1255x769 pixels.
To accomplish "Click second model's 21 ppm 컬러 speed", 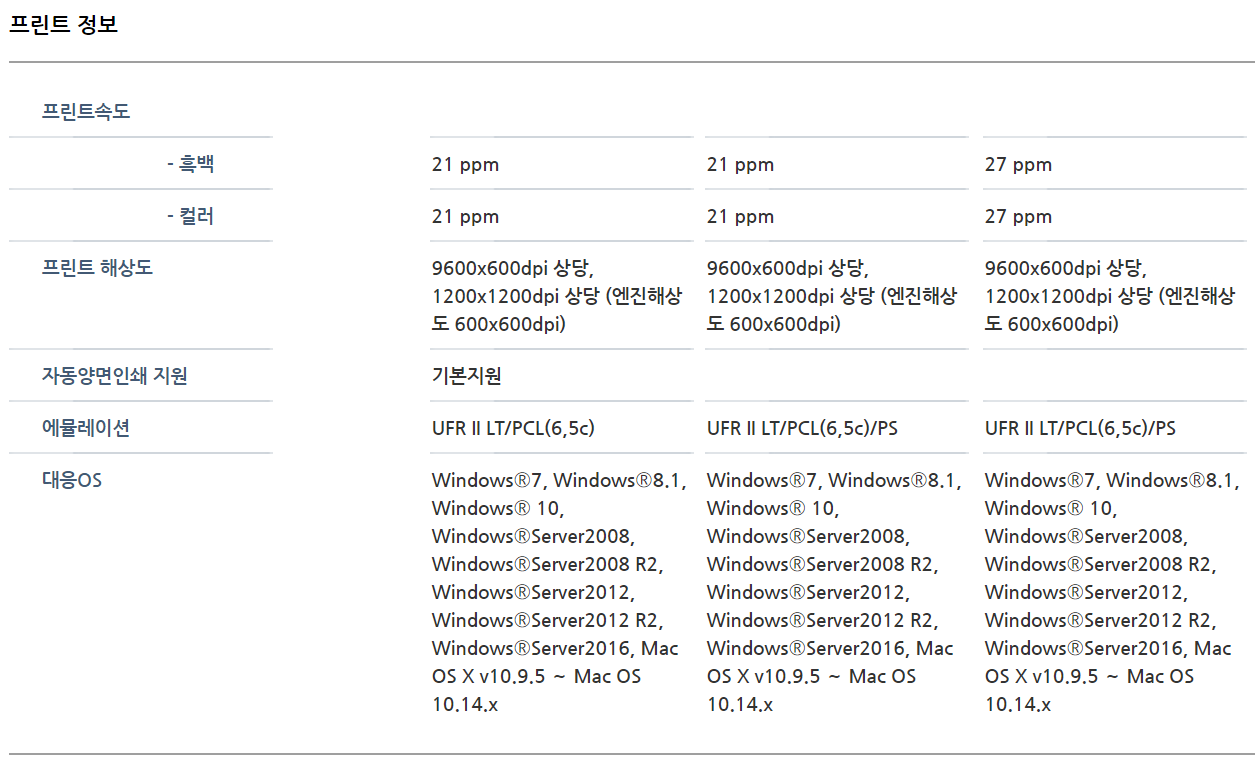I will 740,217.
